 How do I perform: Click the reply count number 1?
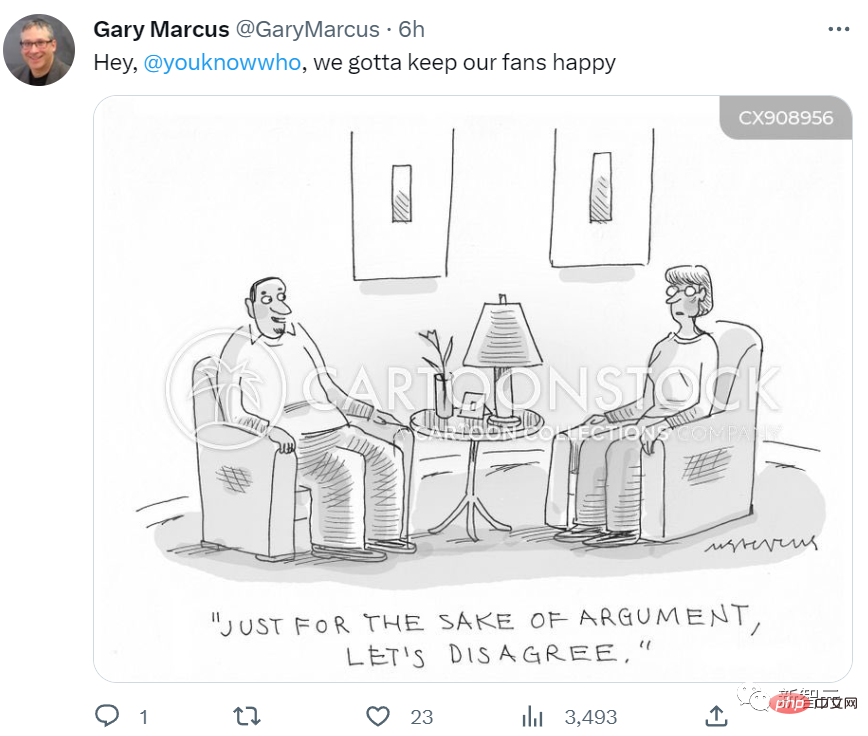144,716
